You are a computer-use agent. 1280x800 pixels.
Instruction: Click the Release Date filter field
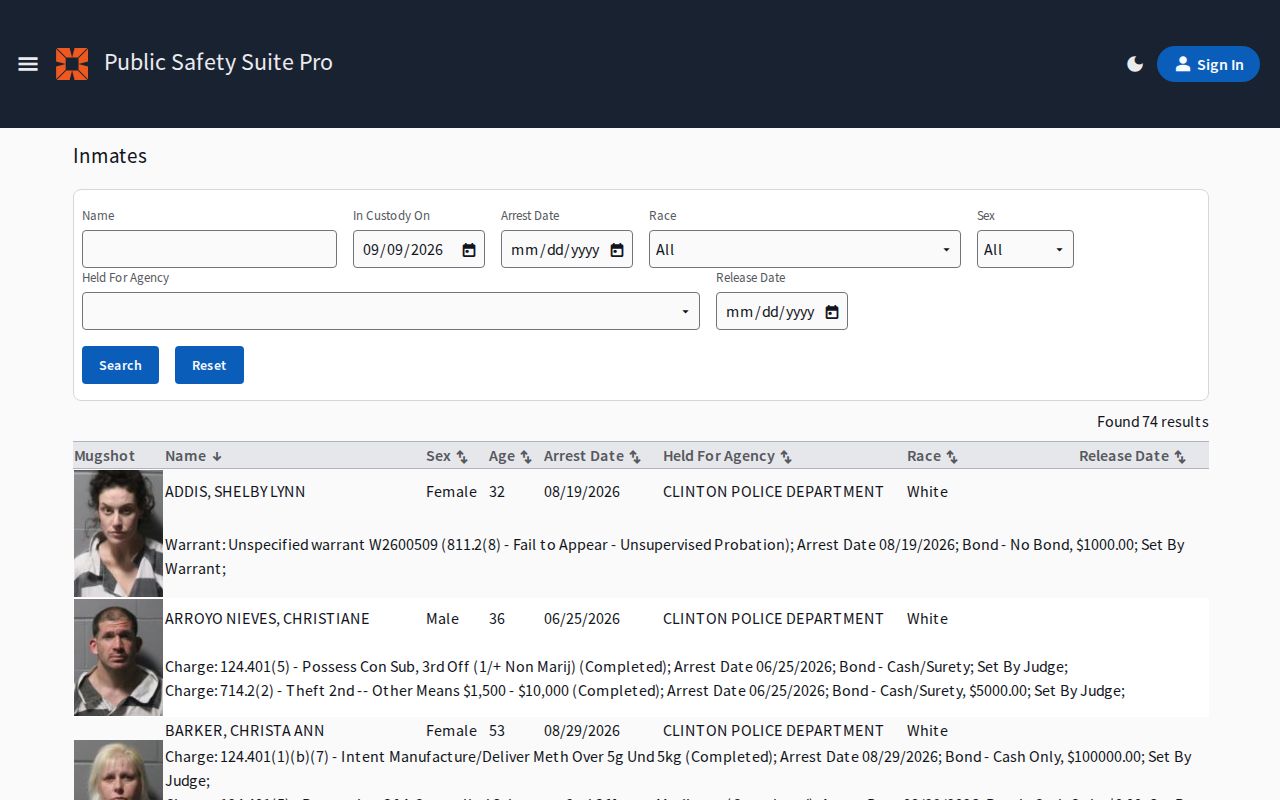[782, 311]
